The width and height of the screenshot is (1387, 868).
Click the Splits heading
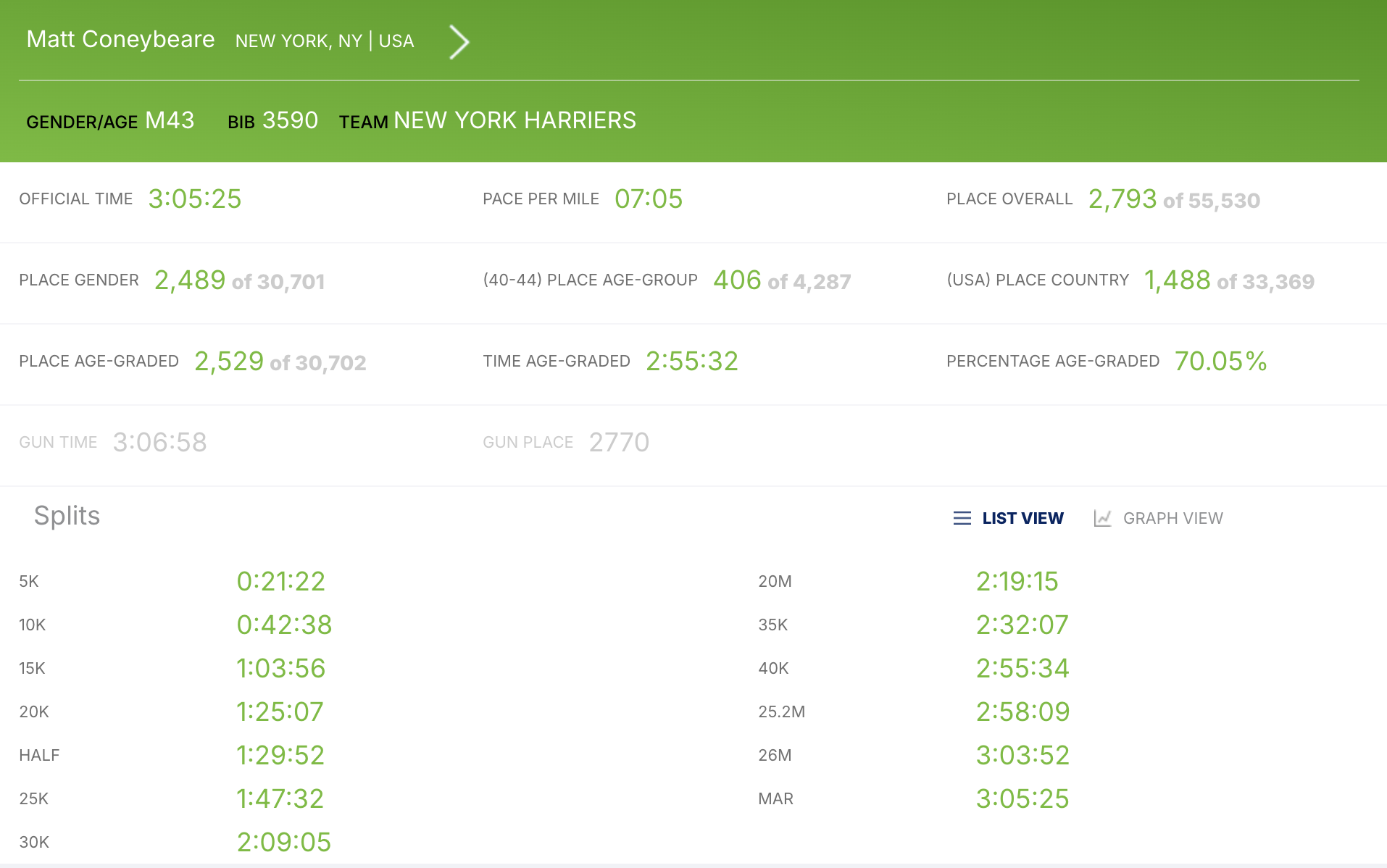click(x=67, y=516)
